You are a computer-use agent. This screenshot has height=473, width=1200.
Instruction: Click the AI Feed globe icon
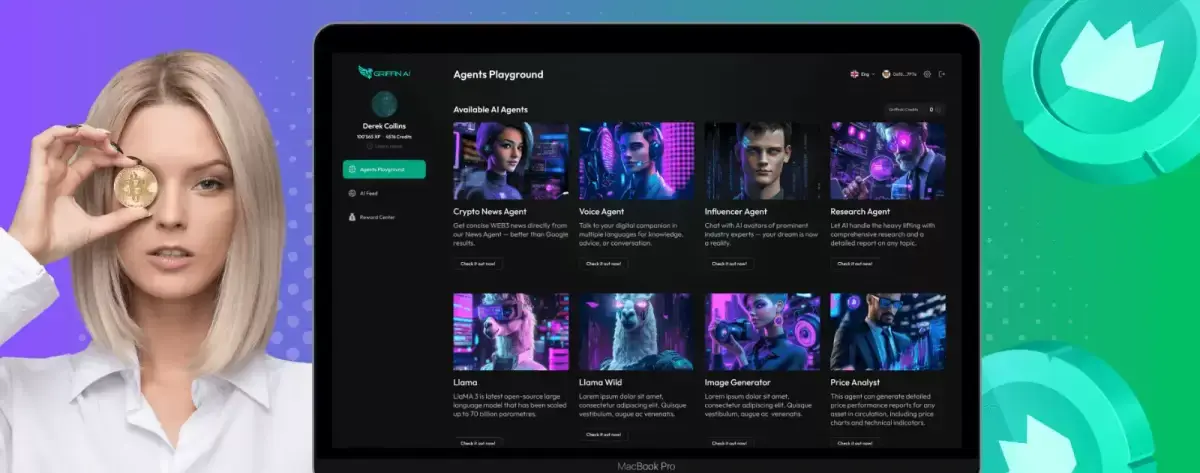352,193
